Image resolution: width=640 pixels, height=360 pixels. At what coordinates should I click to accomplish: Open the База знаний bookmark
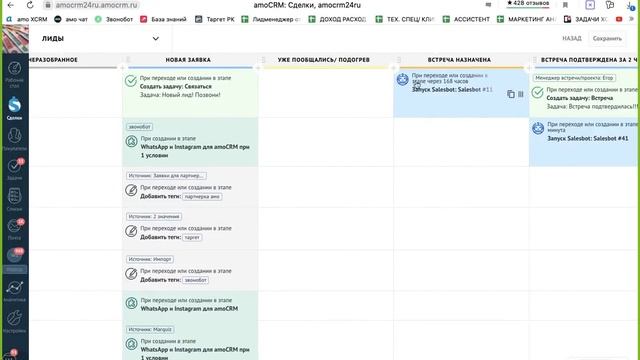163,19
